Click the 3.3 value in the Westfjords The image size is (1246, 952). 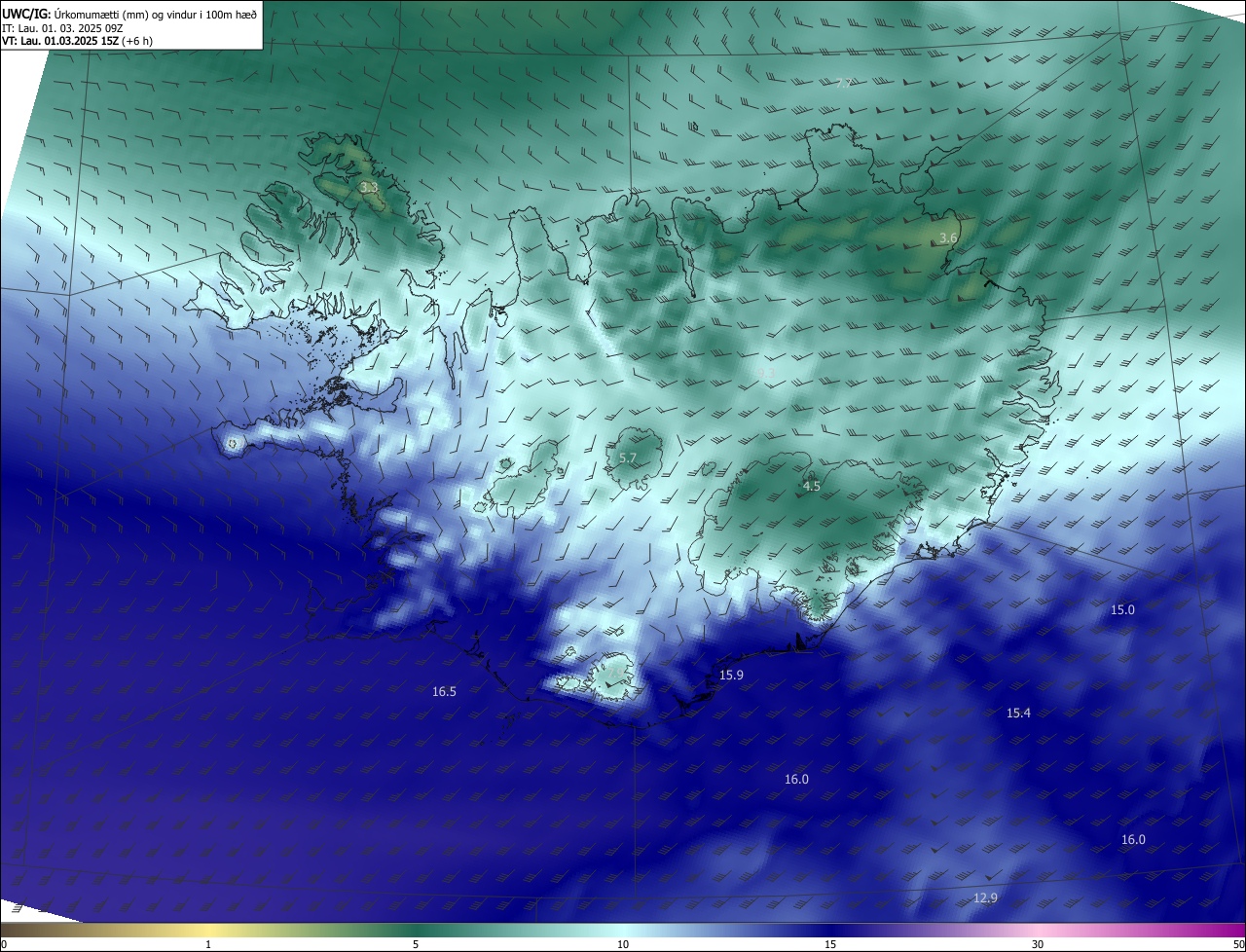pos(369,187)
